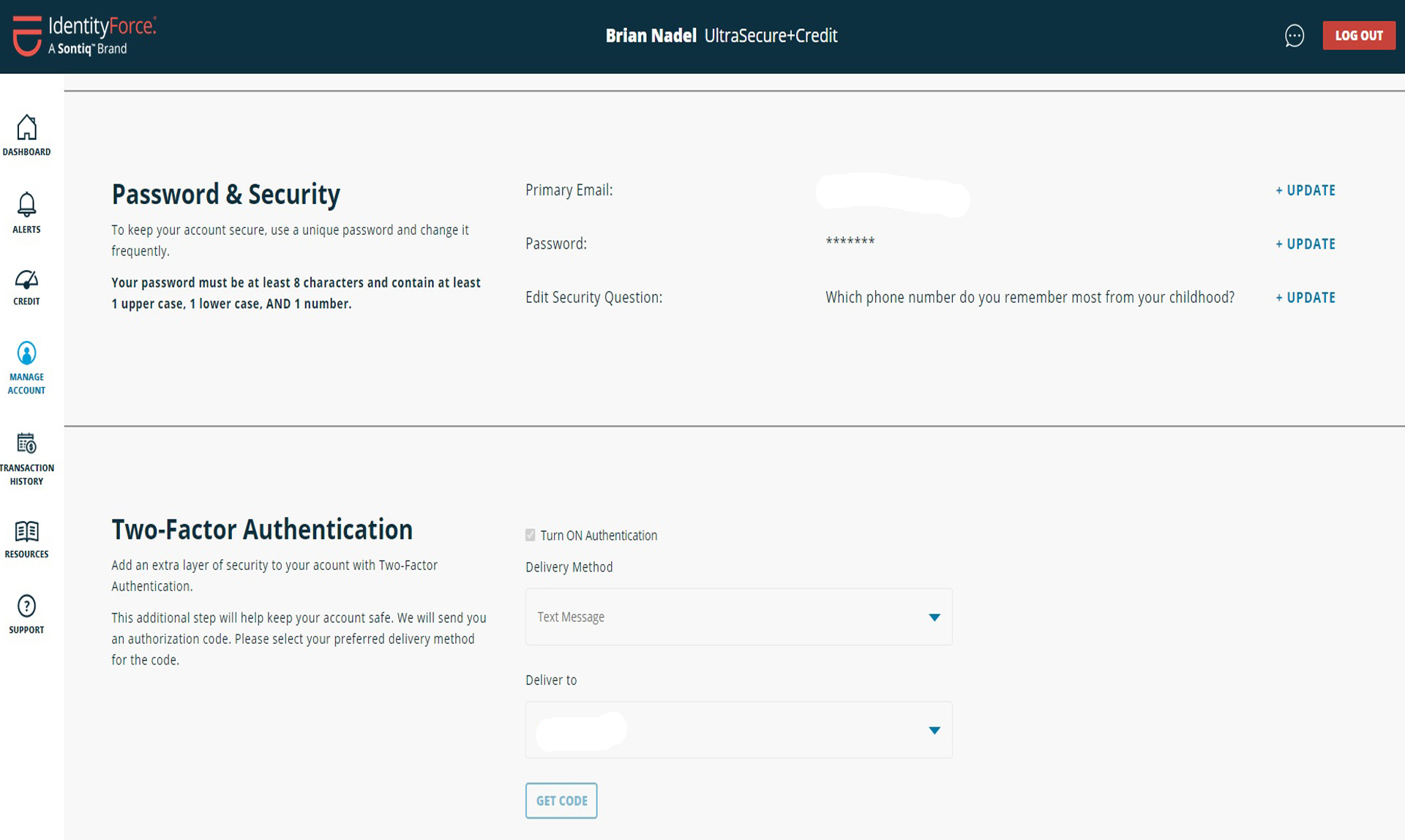Click the Brian Nadel account name

[x=651, y=35]
